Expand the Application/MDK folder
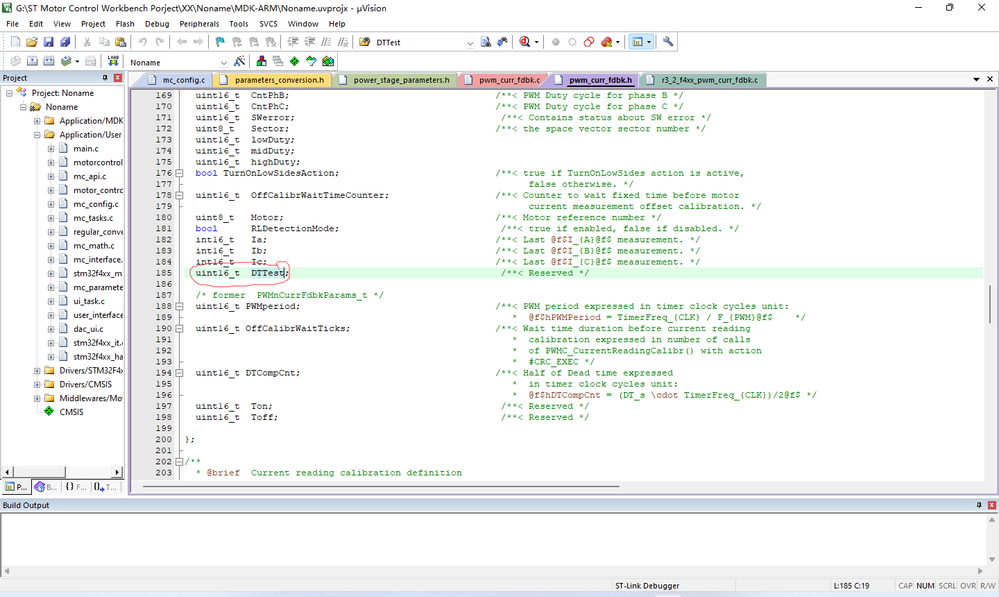 coord(37,121)
